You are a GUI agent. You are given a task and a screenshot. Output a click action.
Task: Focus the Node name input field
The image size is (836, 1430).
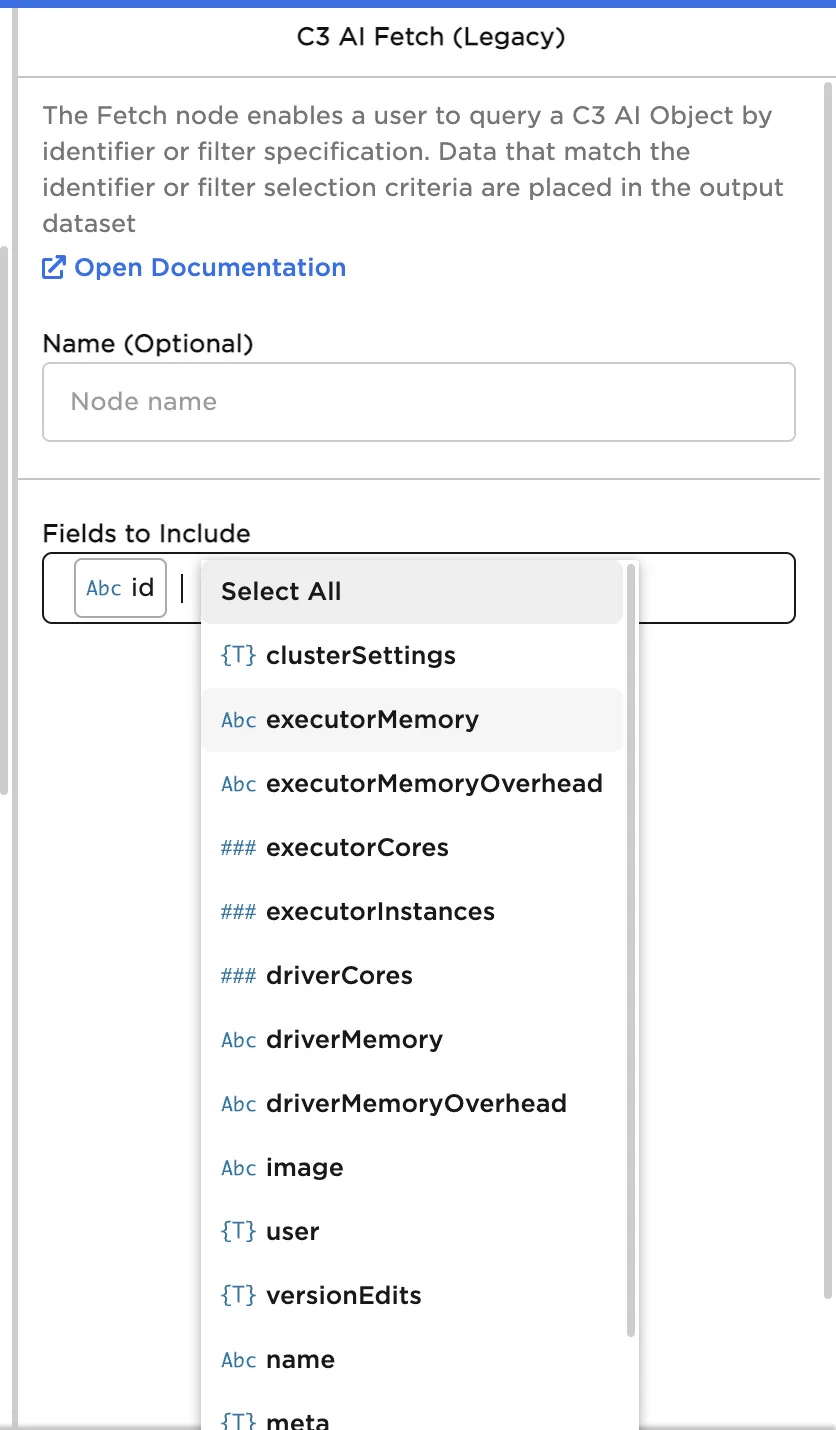click(x=418, y=402)
